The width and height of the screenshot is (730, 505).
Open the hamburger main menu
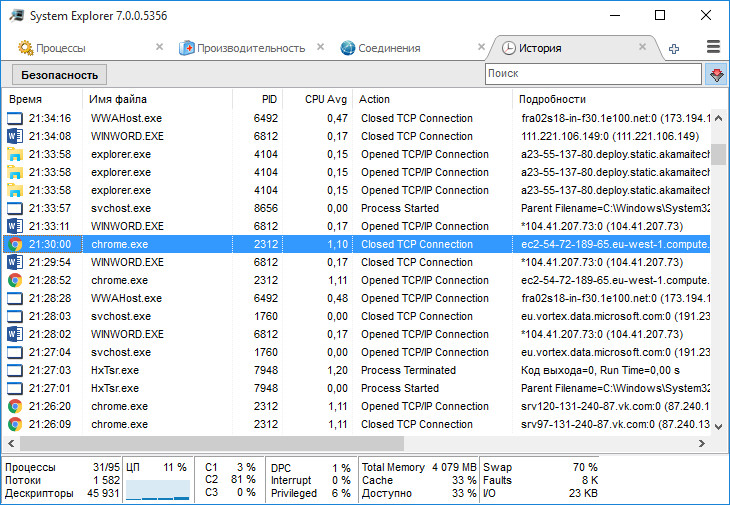[713, 47]
